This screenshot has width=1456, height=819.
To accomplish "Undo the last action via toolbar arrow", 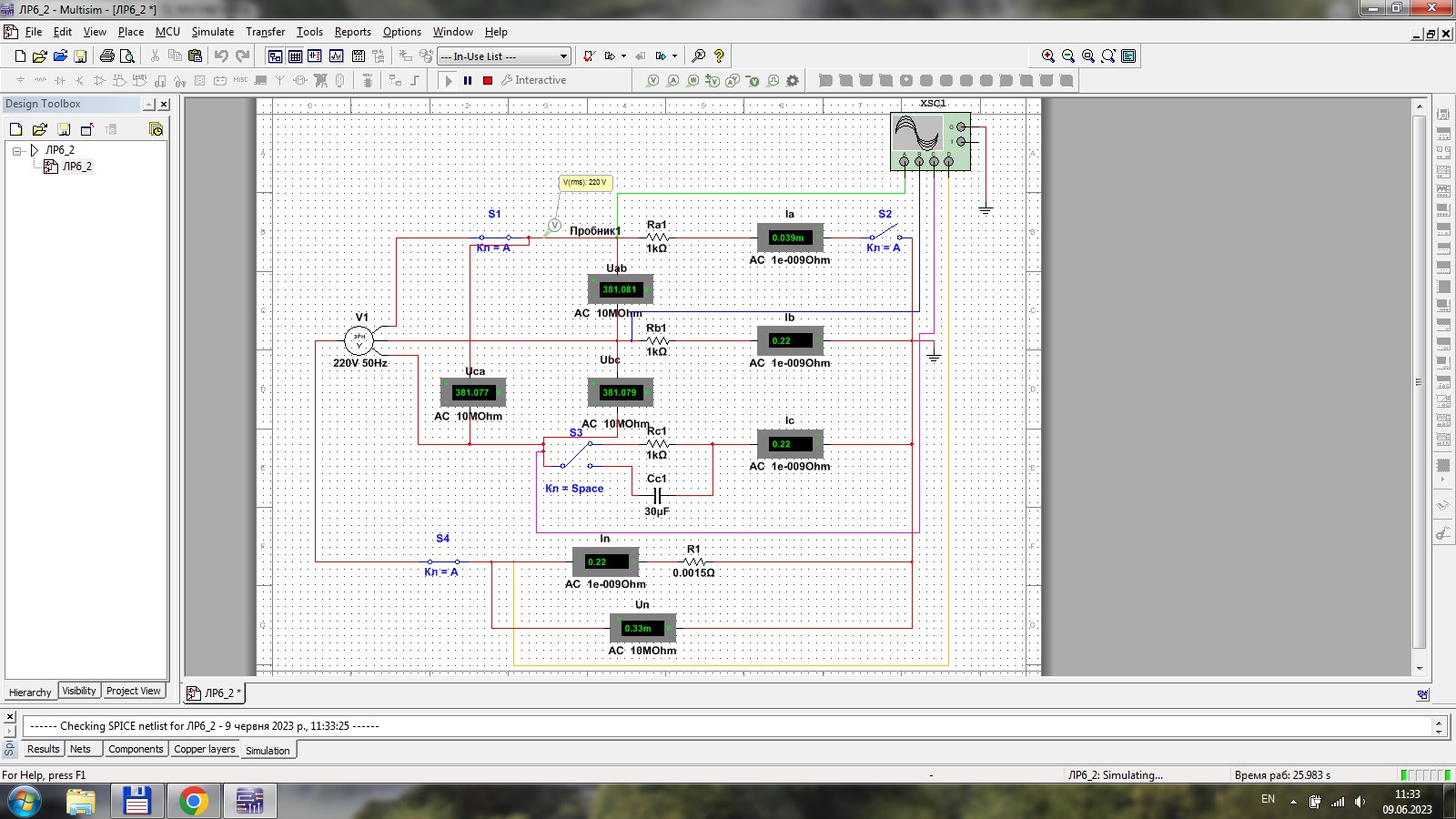I will (221, 56).
